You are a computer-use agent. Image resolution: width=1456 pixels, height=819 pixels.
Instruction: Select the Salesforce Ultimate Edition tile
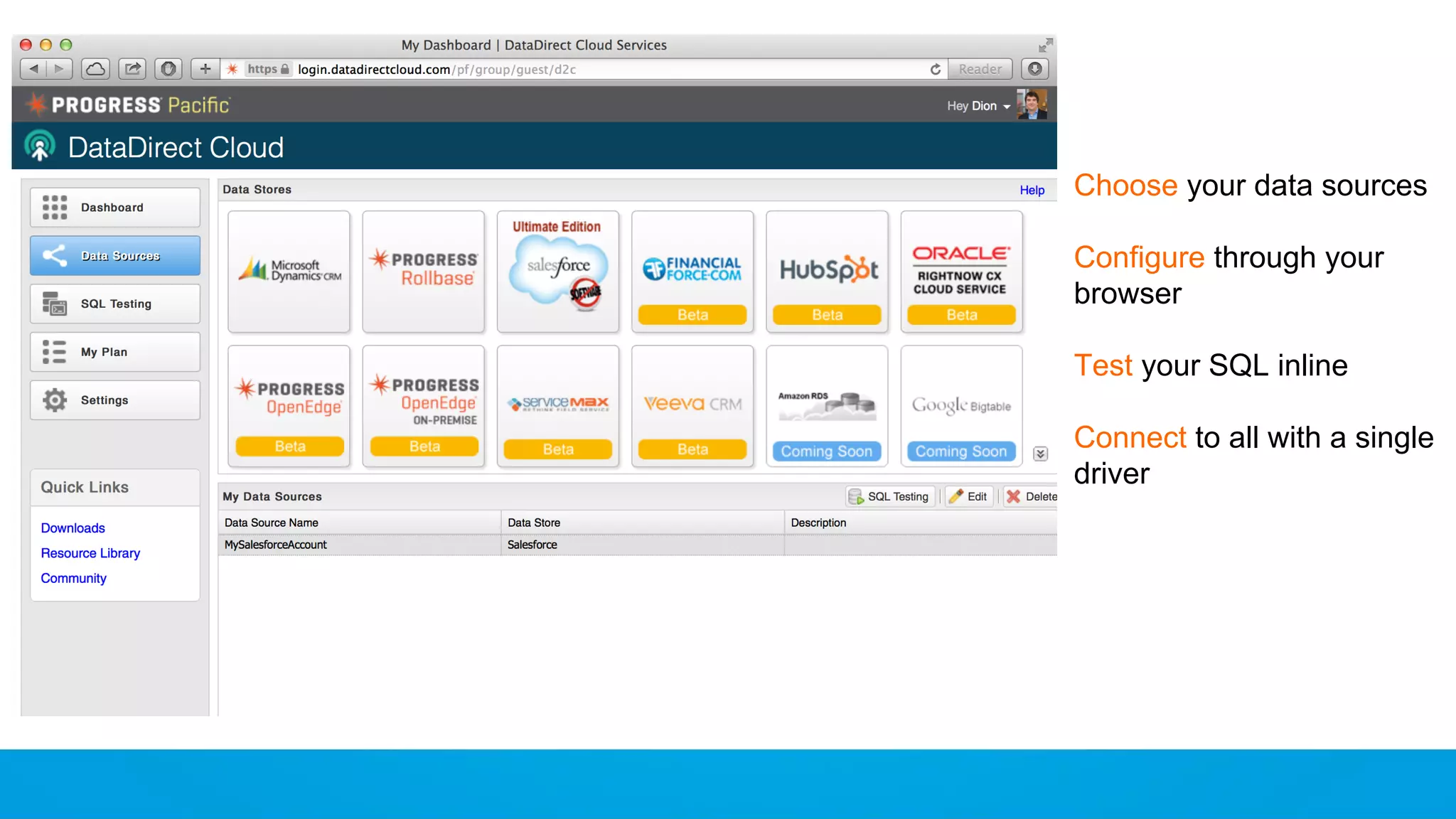pyautogui.click(x=558, y=272)
